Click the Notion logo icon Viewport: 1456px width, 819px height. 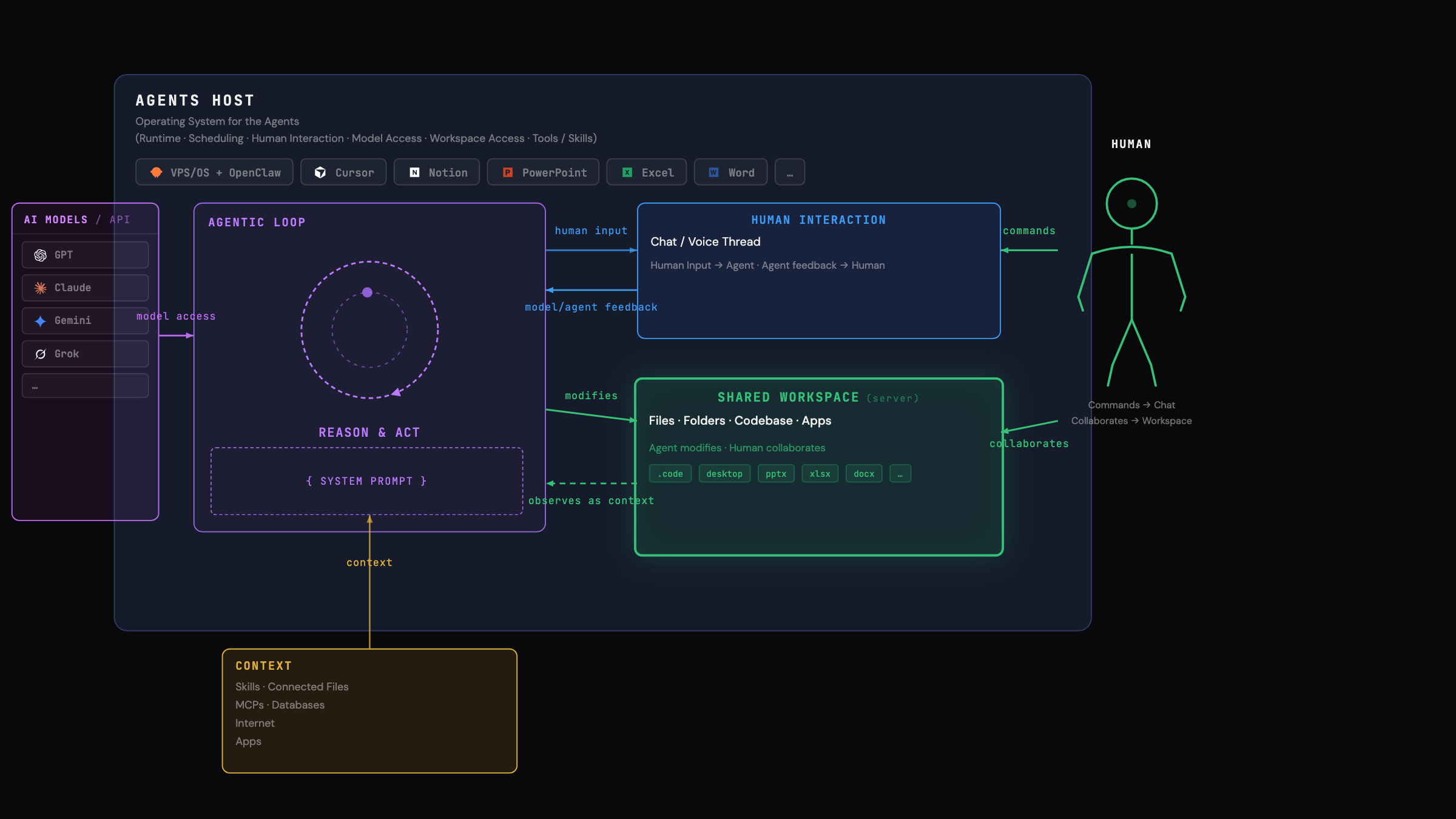[x=414, y=172]
